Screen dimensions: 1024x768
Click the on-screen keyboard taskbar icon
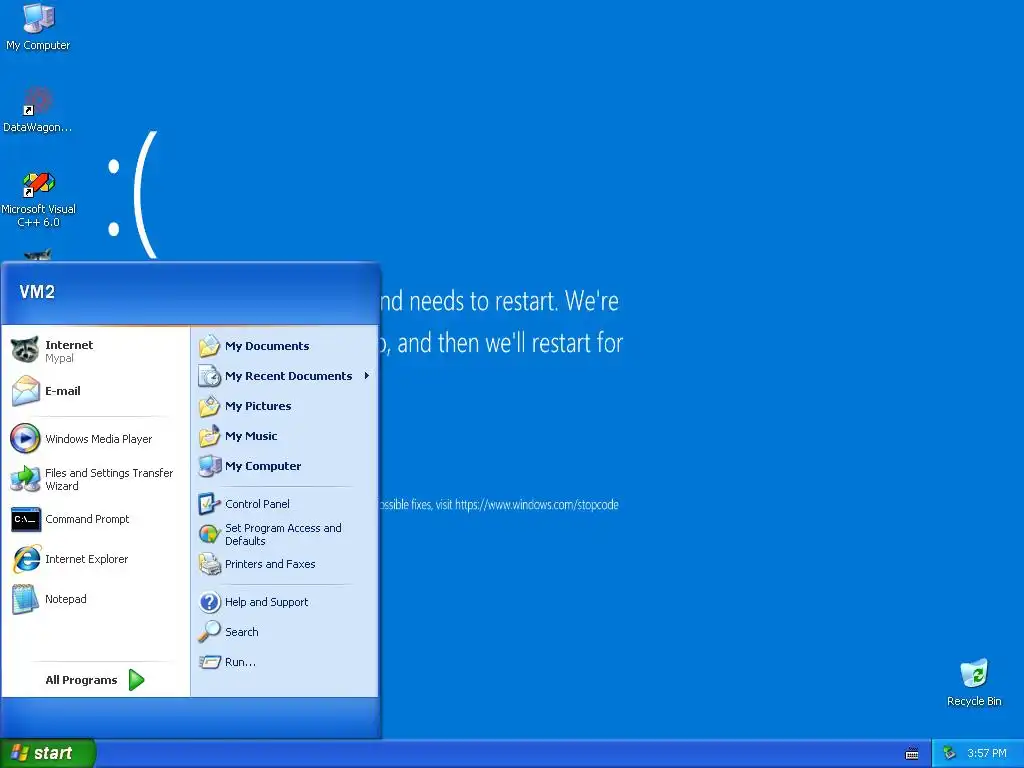pos(912,754)
